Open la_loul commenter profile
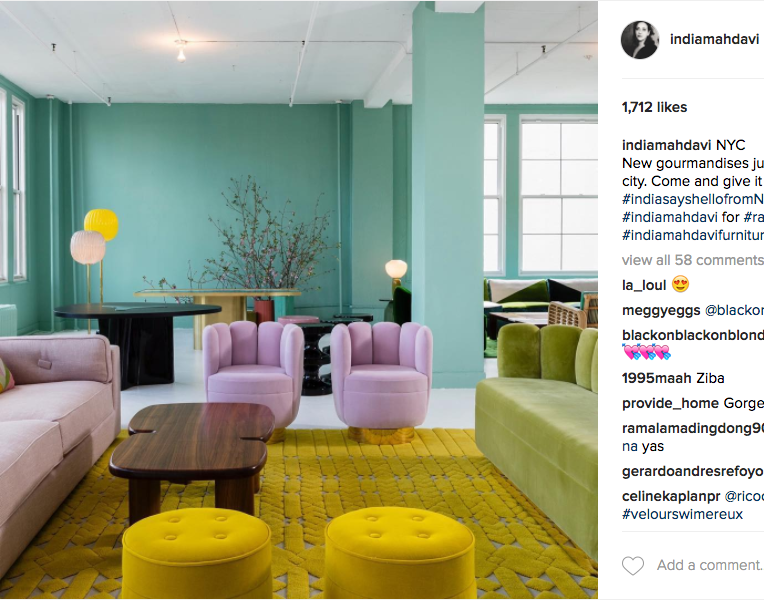764x600 pixels. tap(644, 285)
